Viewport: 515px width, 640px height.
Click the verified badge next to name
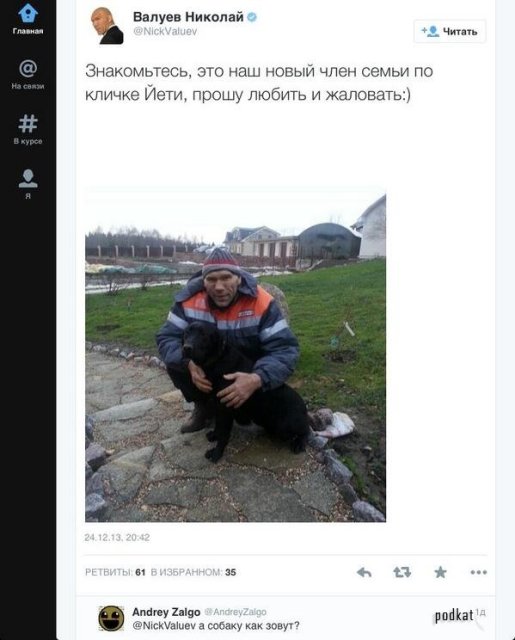252,17
